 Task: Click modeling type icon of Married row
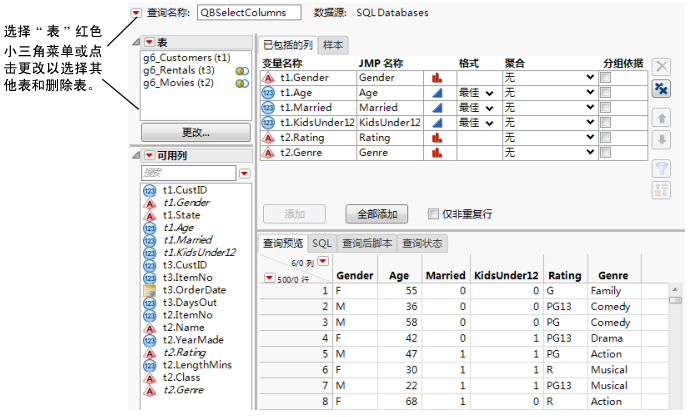pyautogui.click(x=437, y=108)
